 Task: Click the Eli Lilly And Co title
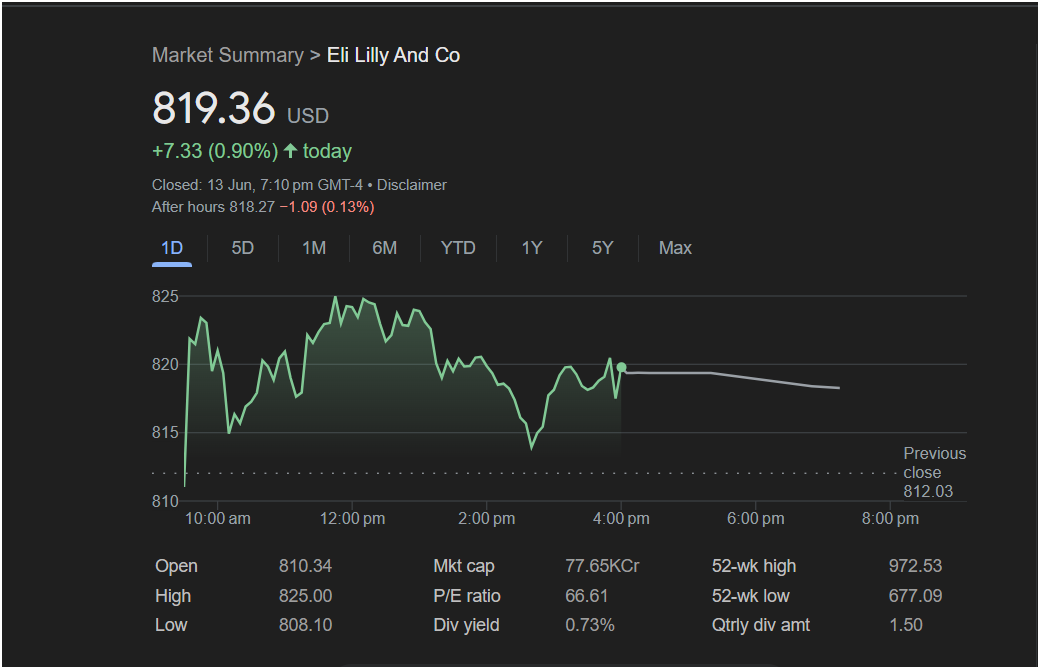point(393,55)
